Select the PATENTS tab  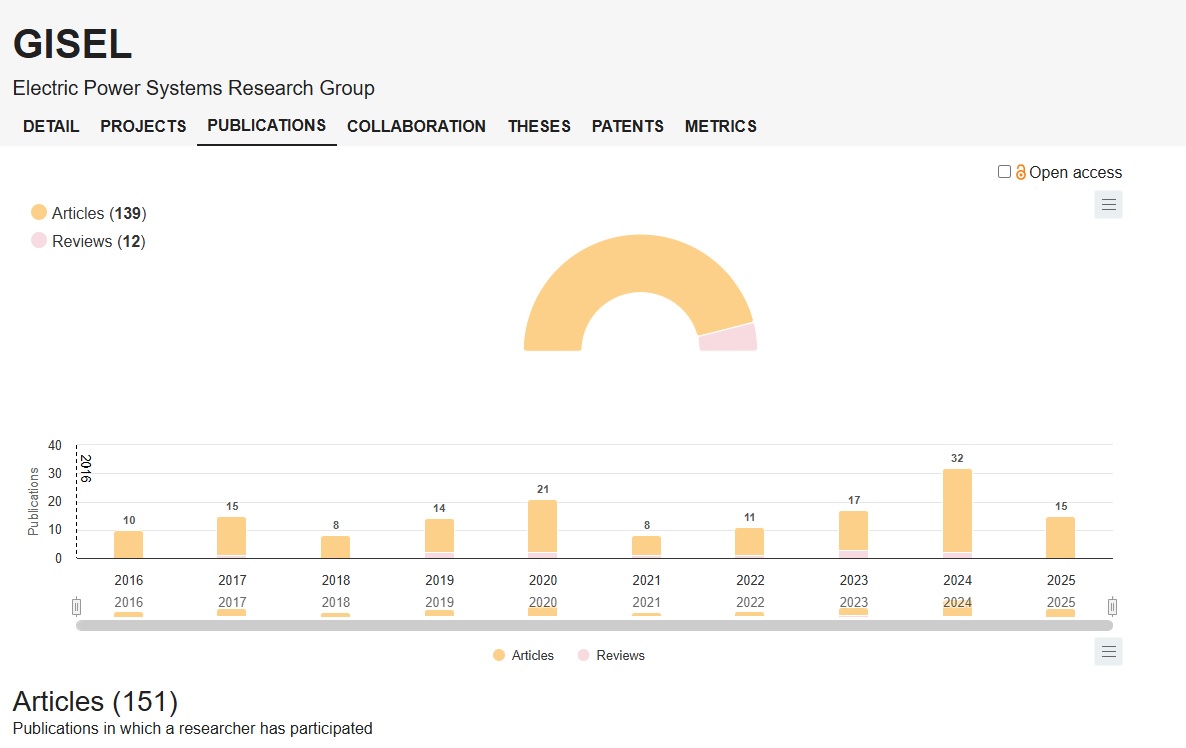click(x=627, y=126)
